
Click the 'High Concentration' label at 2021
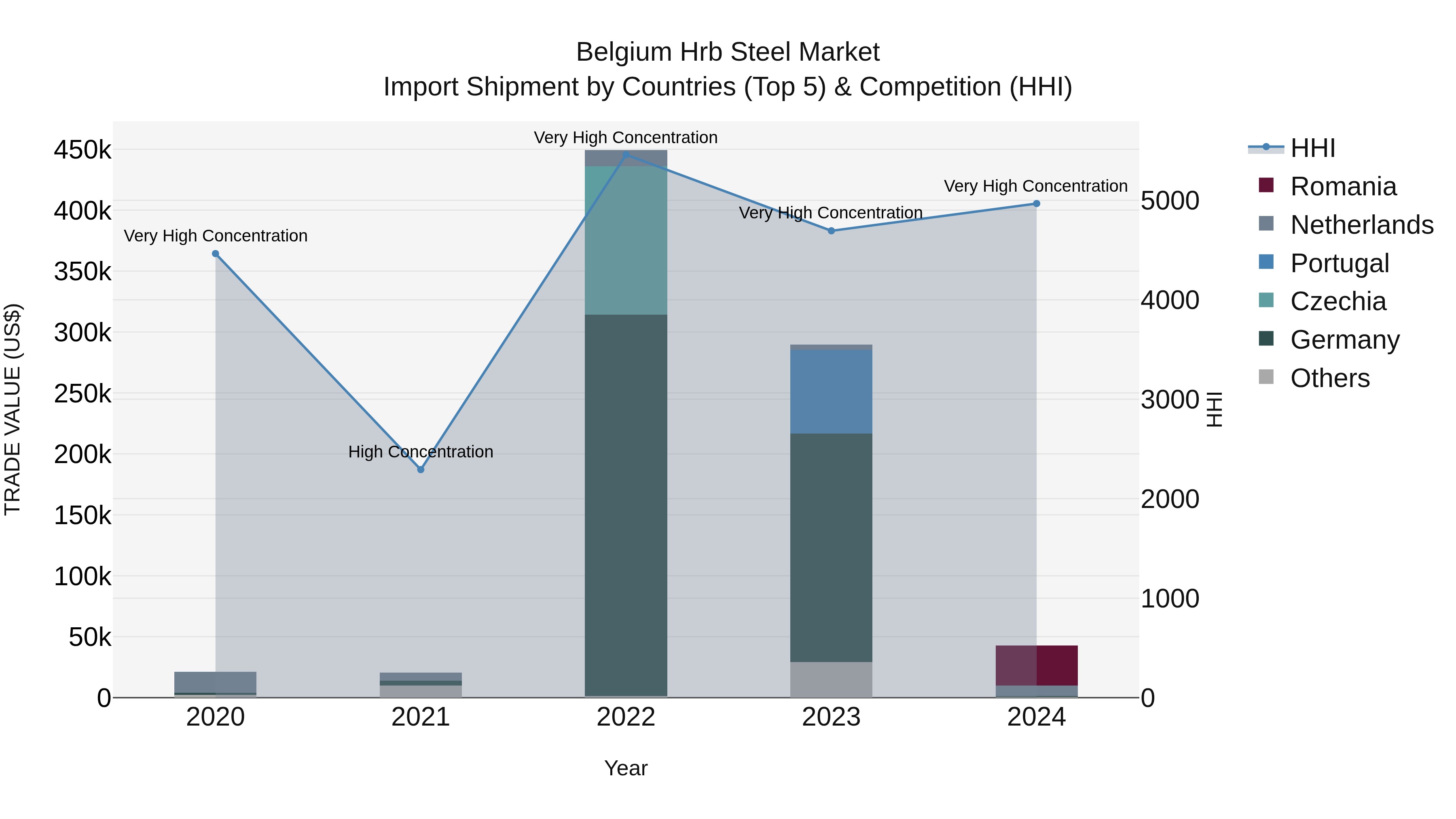(421, 452)
